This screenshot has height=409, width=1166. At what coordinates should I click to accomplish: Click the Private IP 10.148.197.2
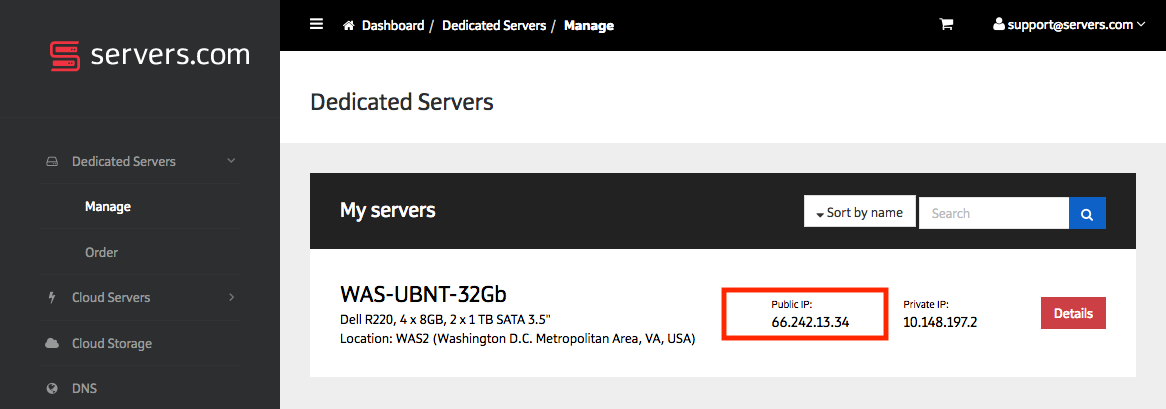click(940, 323)
